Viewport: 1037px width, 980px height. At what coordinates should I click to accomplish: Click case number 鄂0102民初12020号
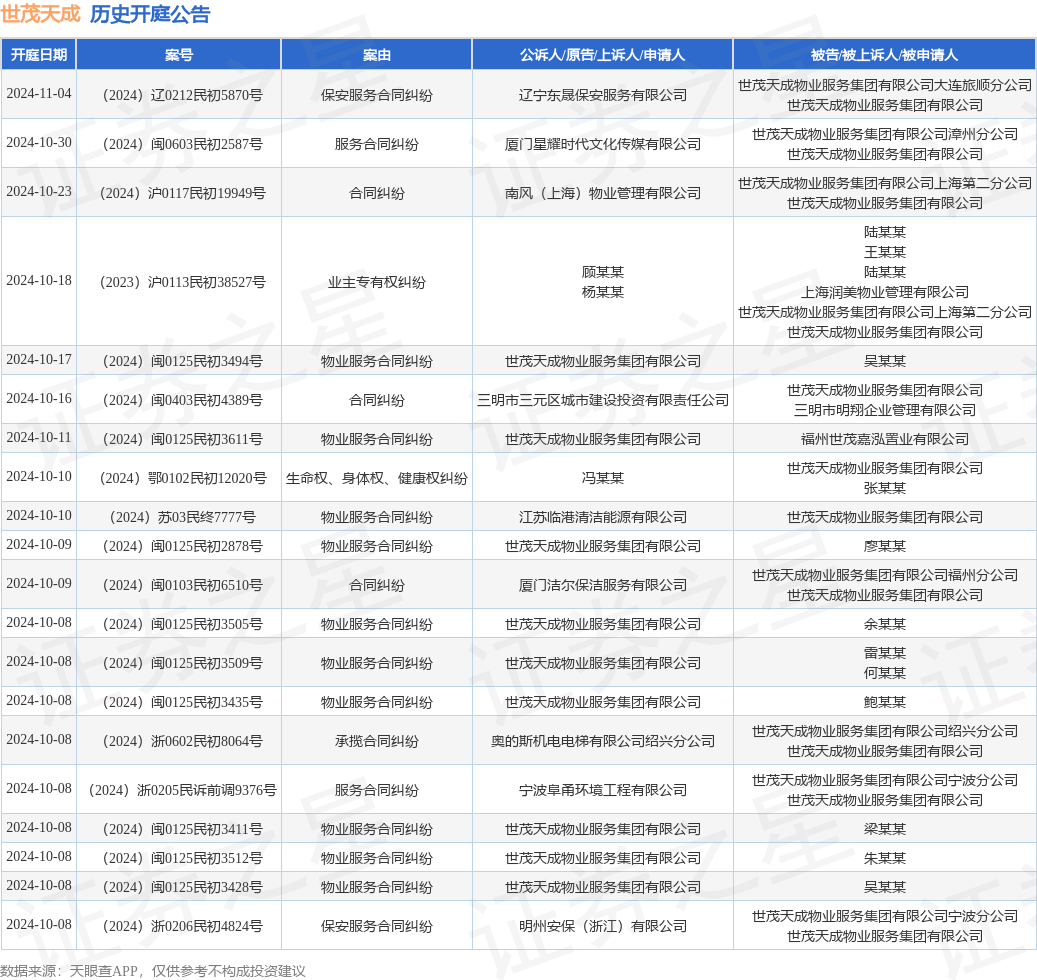pyautogui.click(x=183, y=478)
